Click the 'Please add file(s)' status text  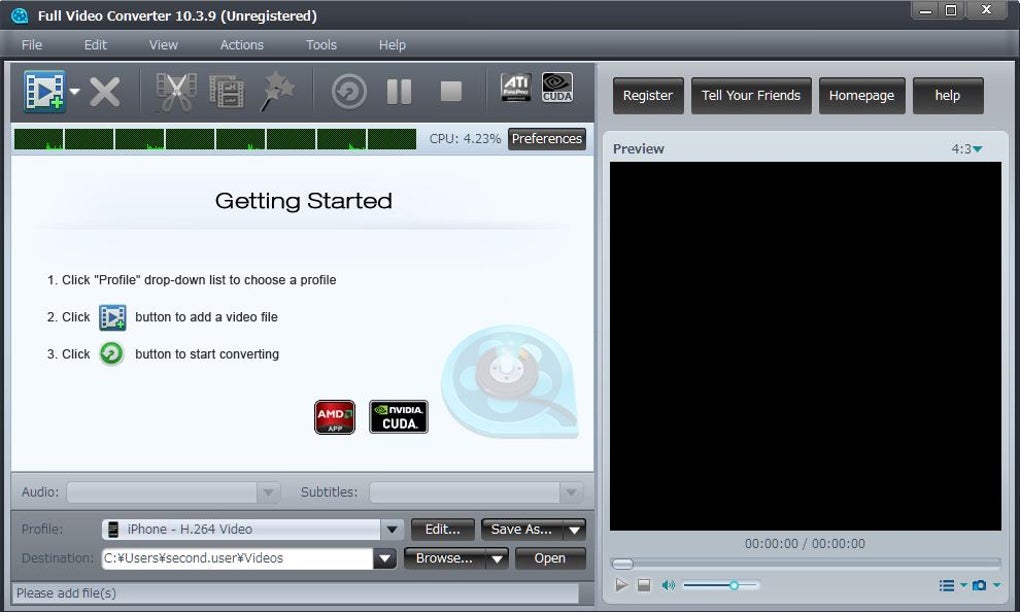tap(66, 593)
